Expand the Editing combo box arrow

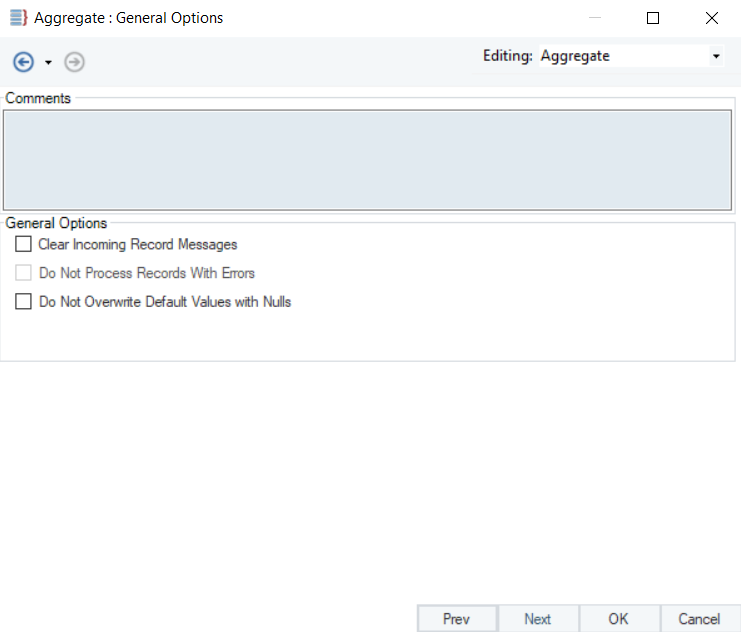point(716,57)
